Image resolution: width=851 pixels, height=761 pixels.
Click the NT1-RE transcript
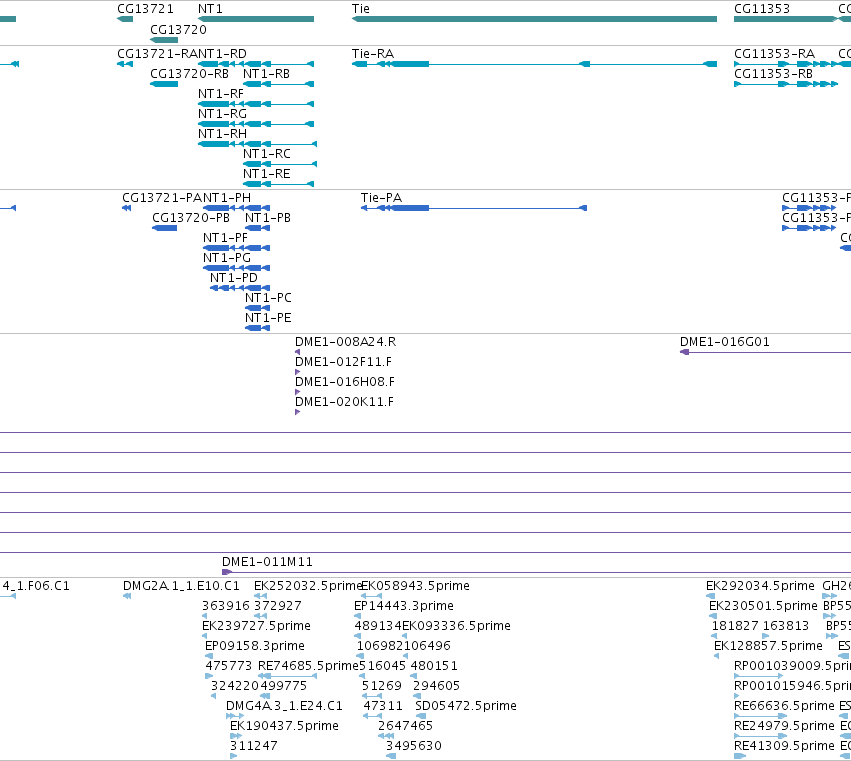click(x=278, y=184)
